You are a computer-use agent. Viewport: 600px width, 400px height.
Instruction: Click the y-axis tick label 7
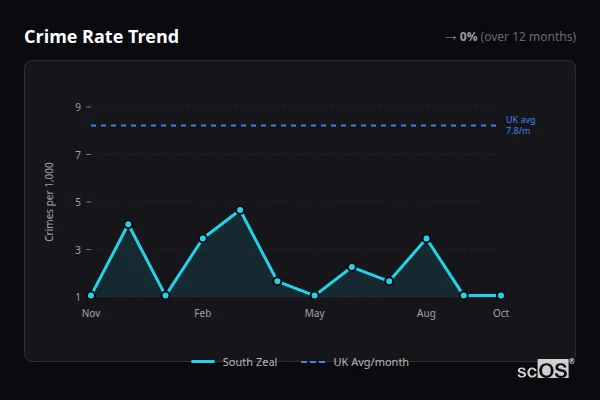click(x=78, y=155)
